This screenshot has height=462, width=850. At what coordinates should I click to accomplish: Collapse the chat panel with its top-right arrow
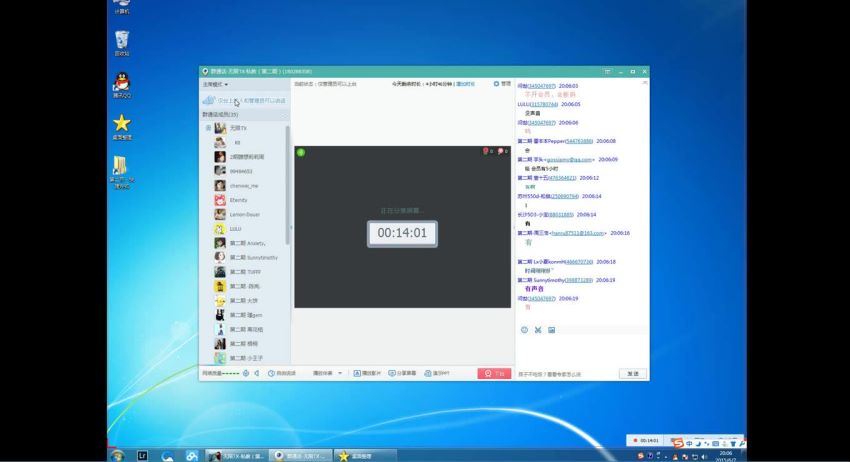coord(645,83)
